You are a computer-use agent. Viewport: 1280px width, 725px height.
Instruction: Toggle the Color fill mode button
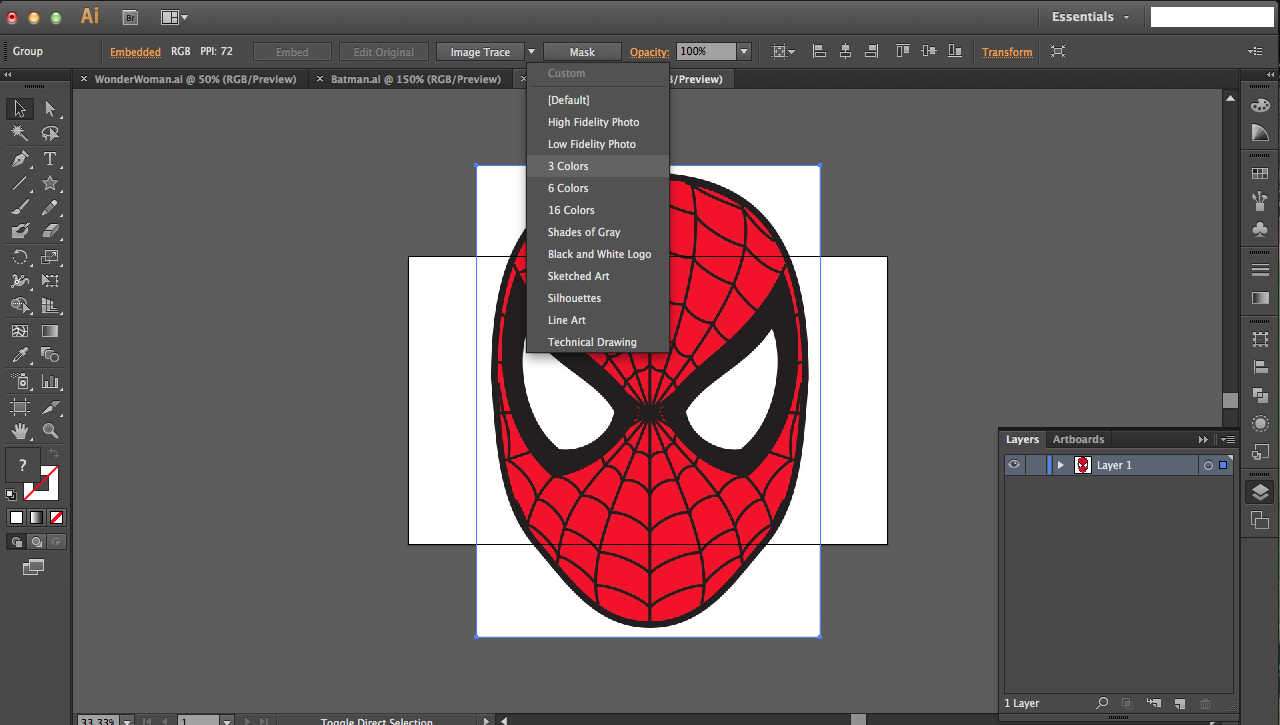click(16, 517)
